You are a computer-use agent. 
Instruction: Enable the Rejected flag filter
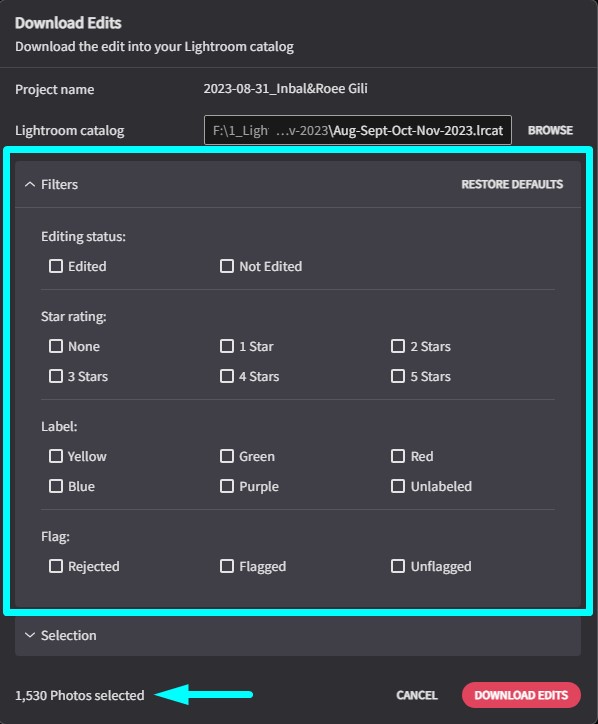point(56,567)
